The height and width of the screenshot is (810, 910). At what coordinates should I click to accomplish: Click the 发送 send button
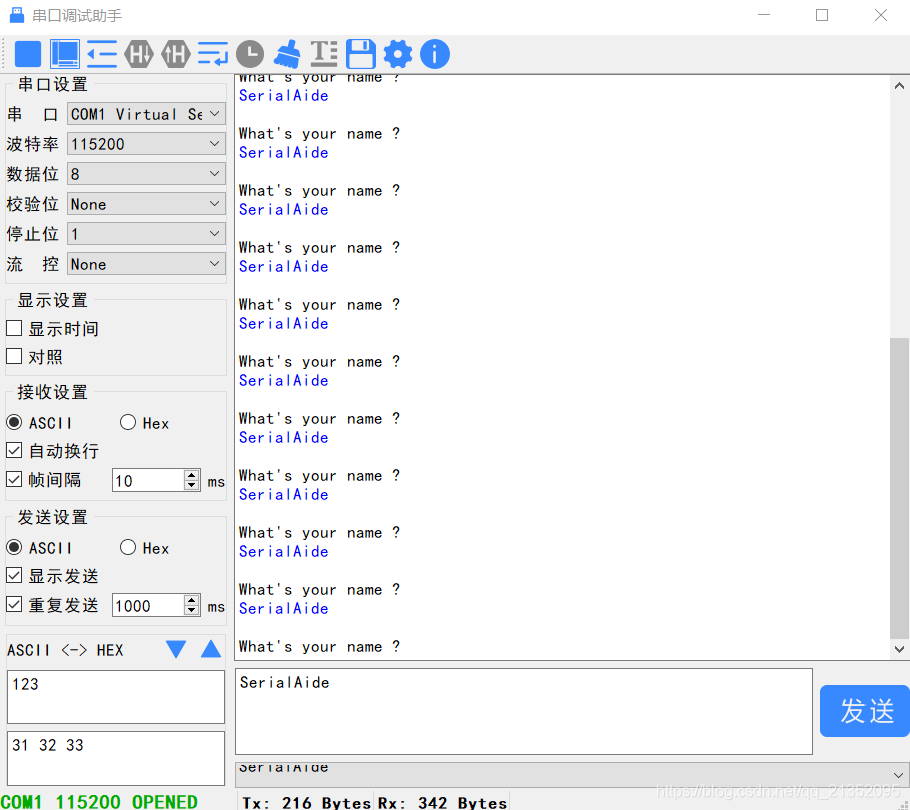[x=865, y=711]
